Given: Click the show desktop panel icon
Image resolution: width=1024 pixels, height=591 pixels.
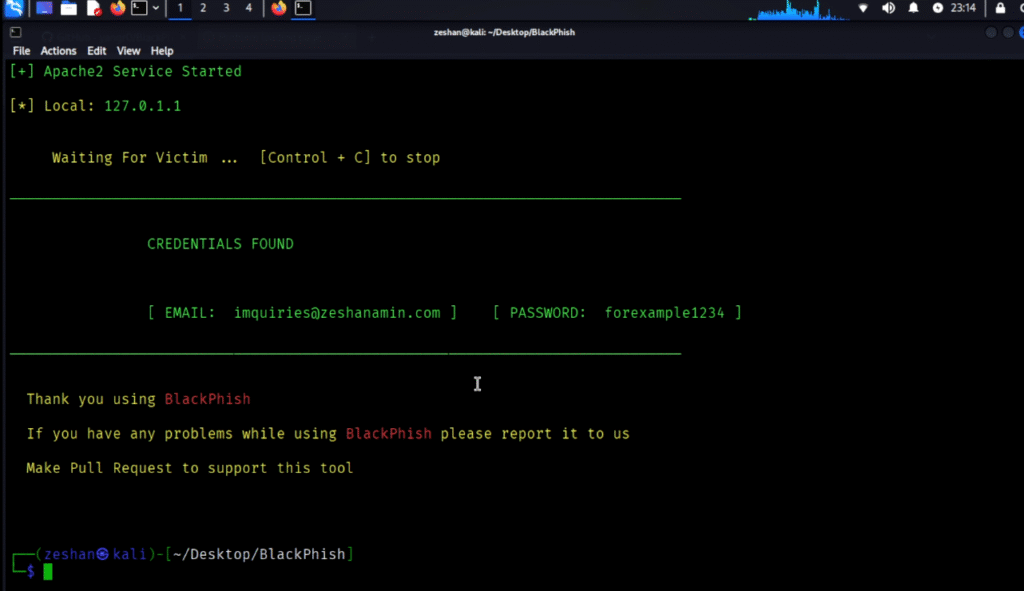Looking at the screenshot, I should (44, 8).
